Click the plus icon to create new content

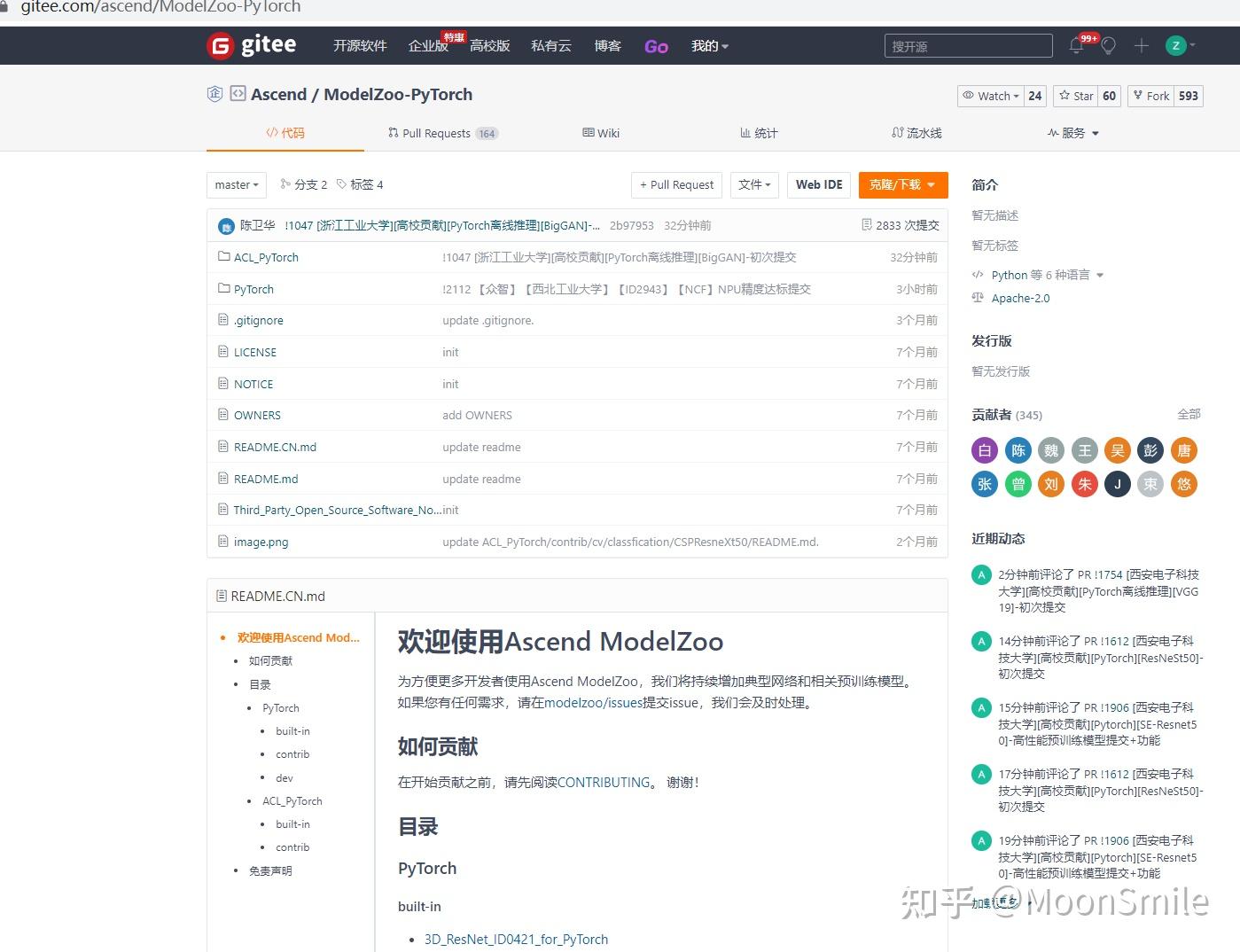point(1142,45)
